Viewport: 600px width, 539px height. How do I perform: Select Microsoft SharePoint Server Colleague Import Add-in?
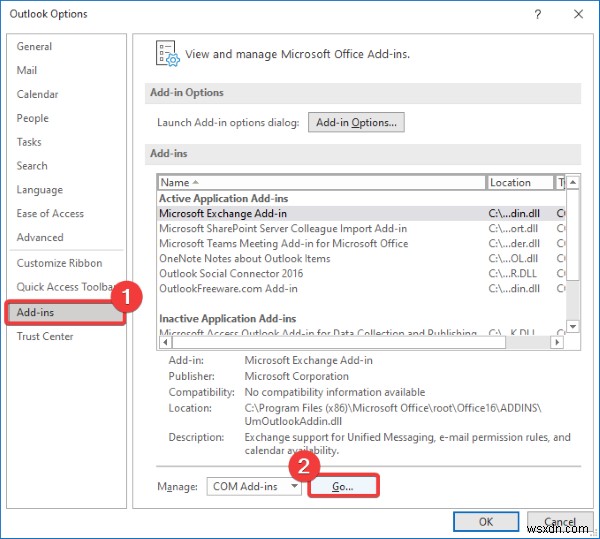coord(361,228)
